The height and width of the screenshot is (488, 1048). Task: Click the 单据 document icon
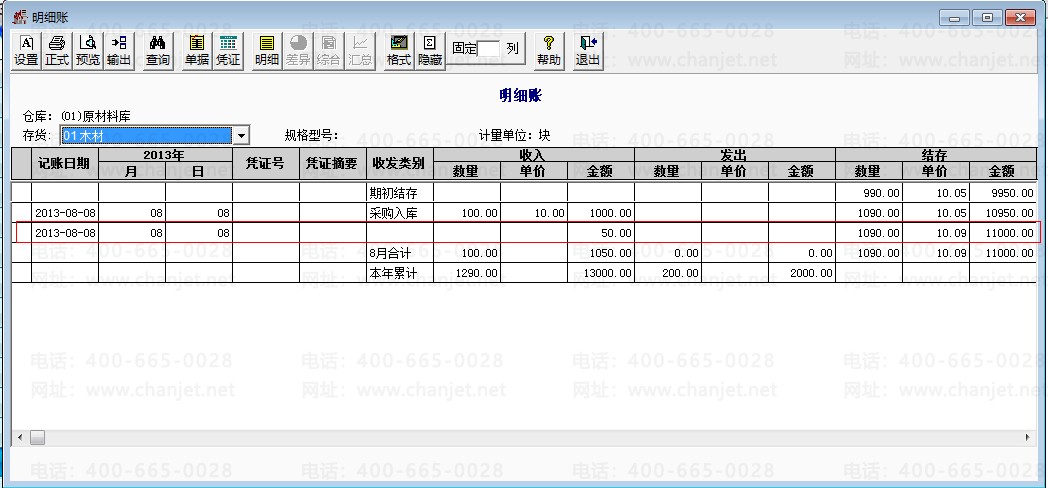point(196,51)
